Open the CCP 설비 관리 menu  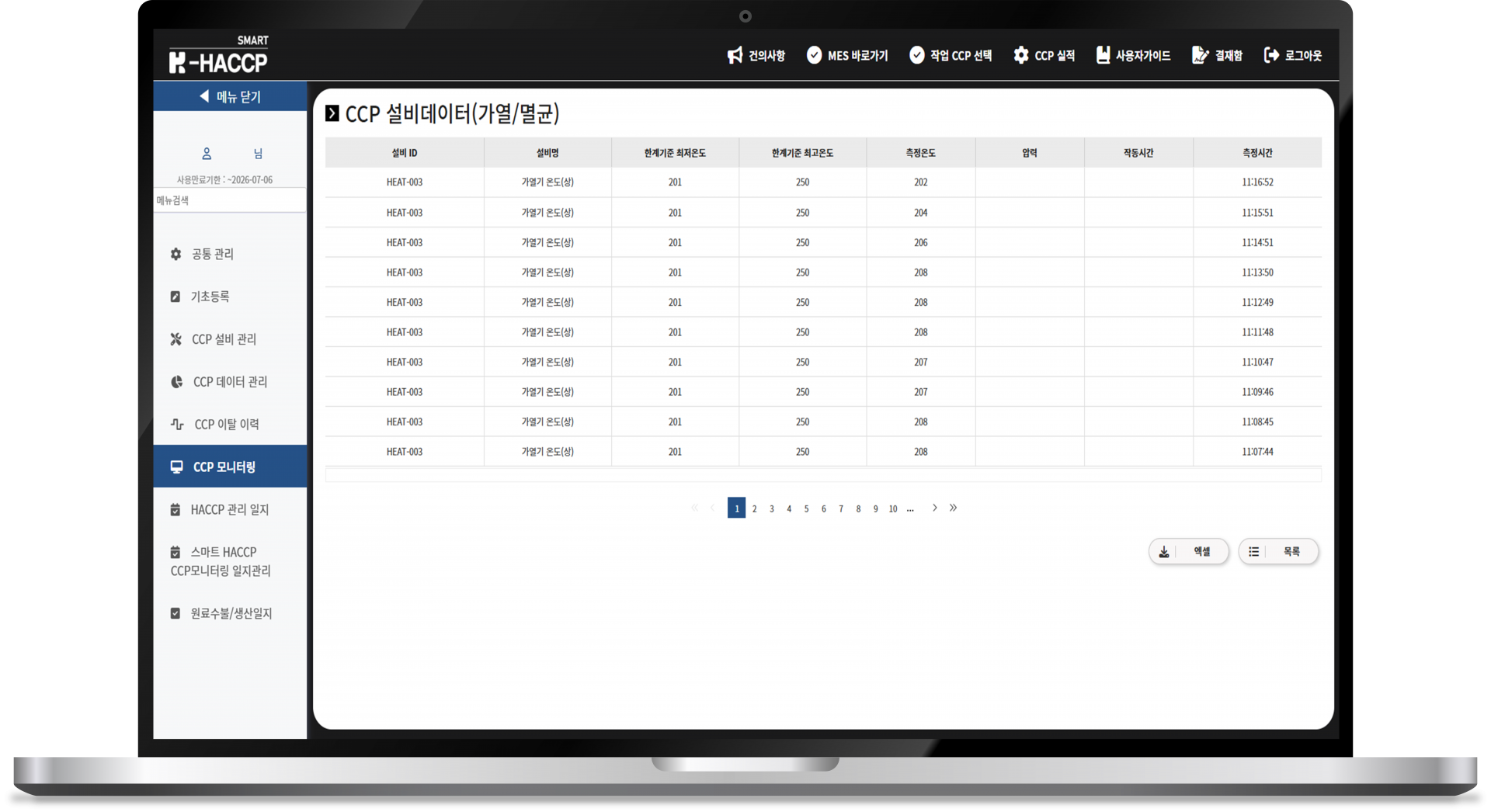[230, 339]
